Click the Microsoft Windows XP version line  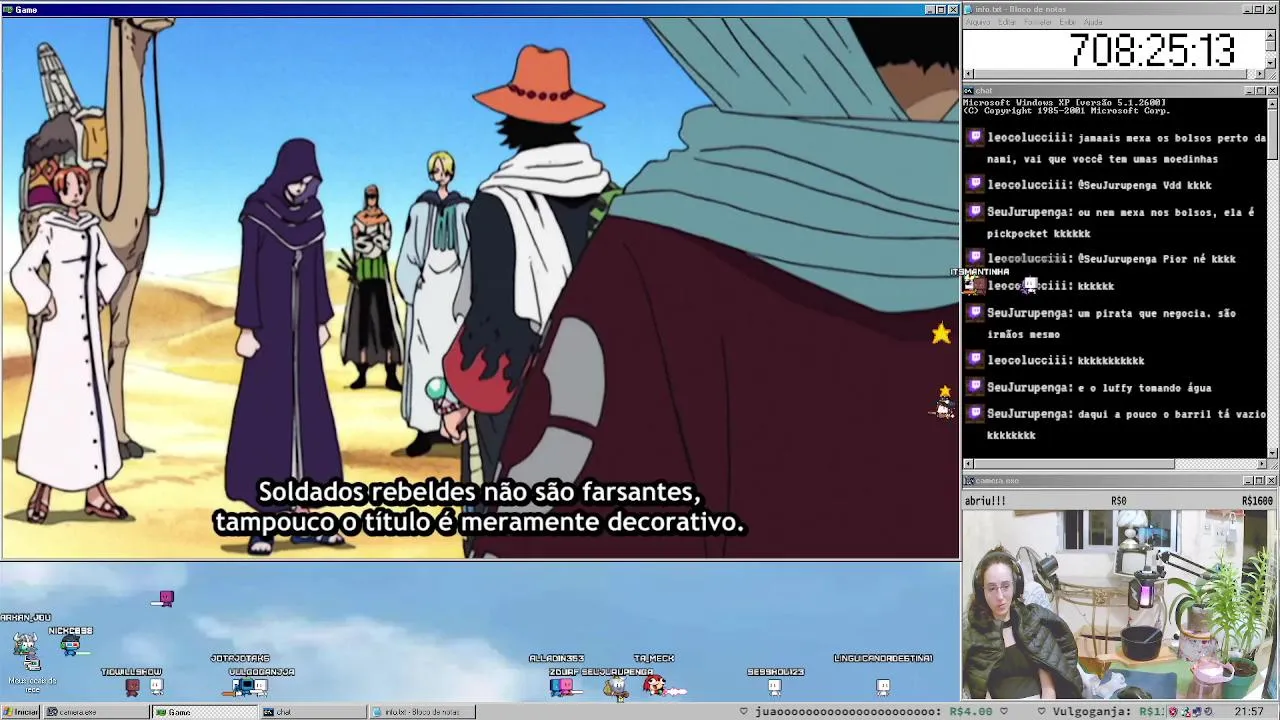[1064, 102]
